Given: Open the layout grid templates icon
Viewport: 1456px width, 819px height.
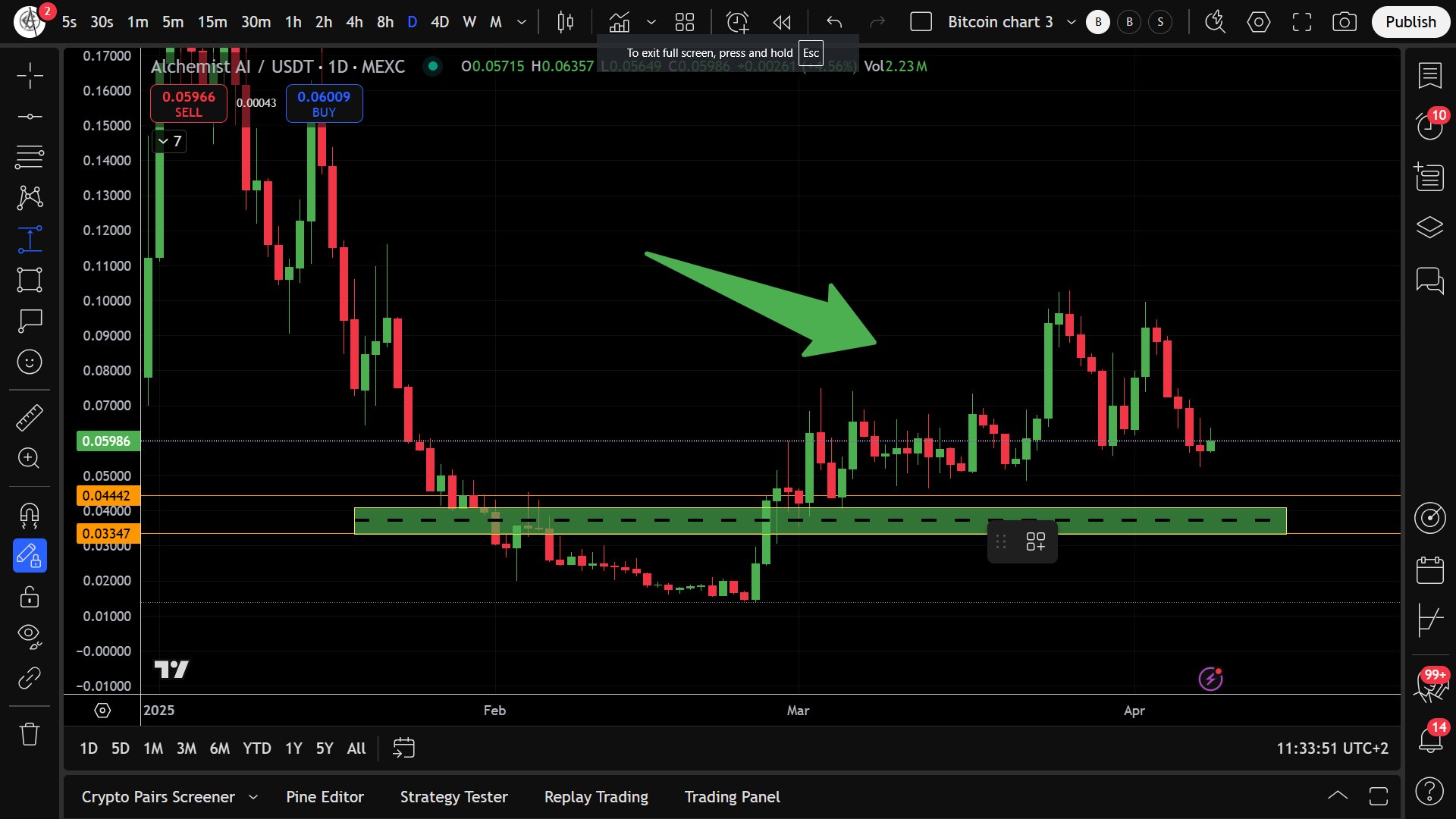Looking at the screenshot, I should [685, 22].
